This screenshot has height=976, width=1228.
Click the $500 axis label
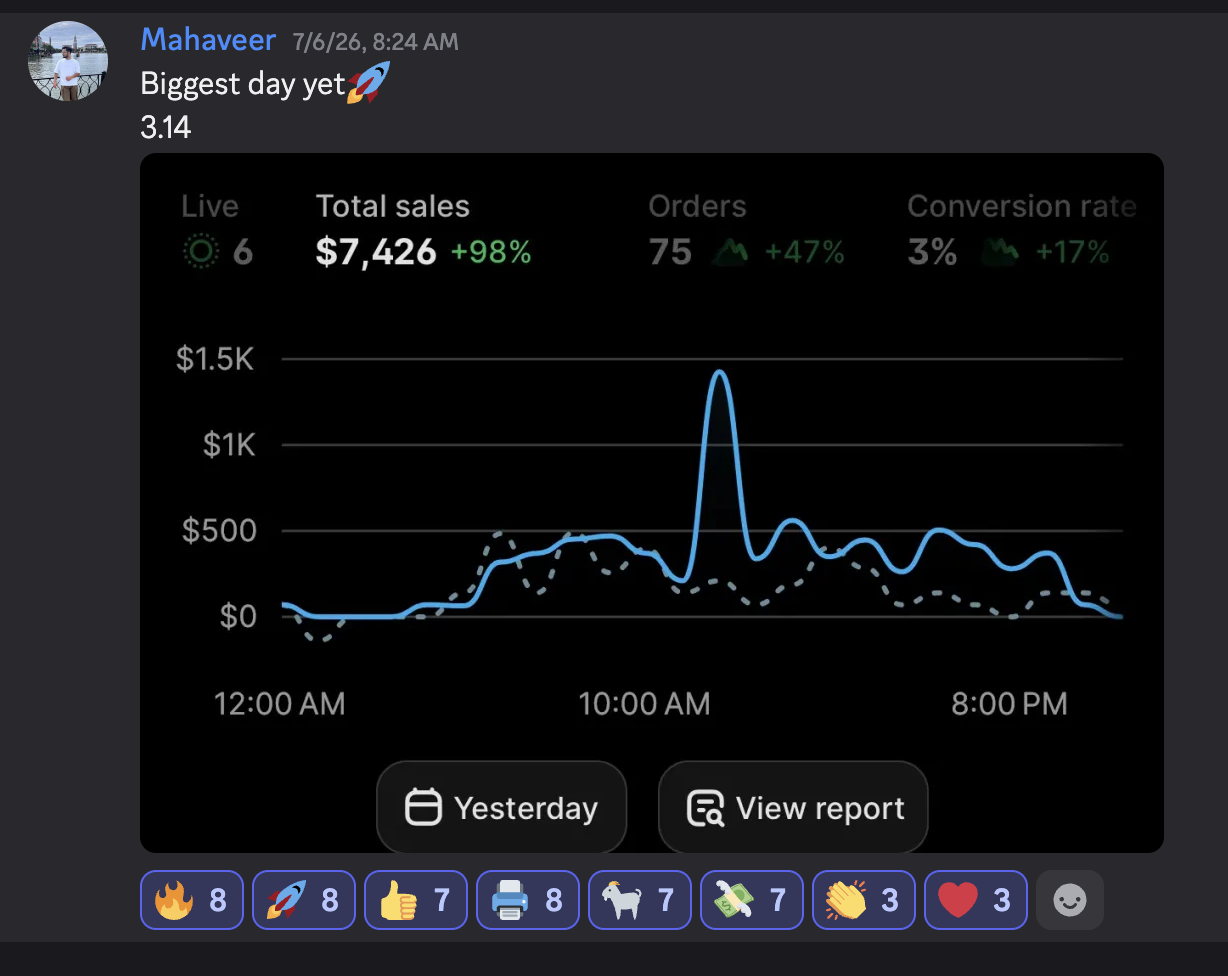(220, 531)
